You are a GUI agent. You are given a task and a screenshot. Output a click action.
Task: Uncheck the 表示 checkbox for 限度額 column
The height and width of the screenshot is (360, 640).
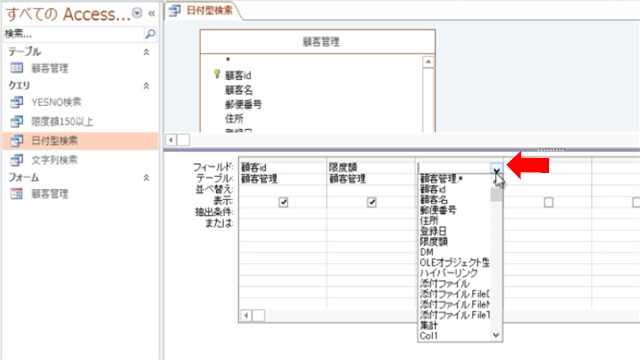coord(371,202)
